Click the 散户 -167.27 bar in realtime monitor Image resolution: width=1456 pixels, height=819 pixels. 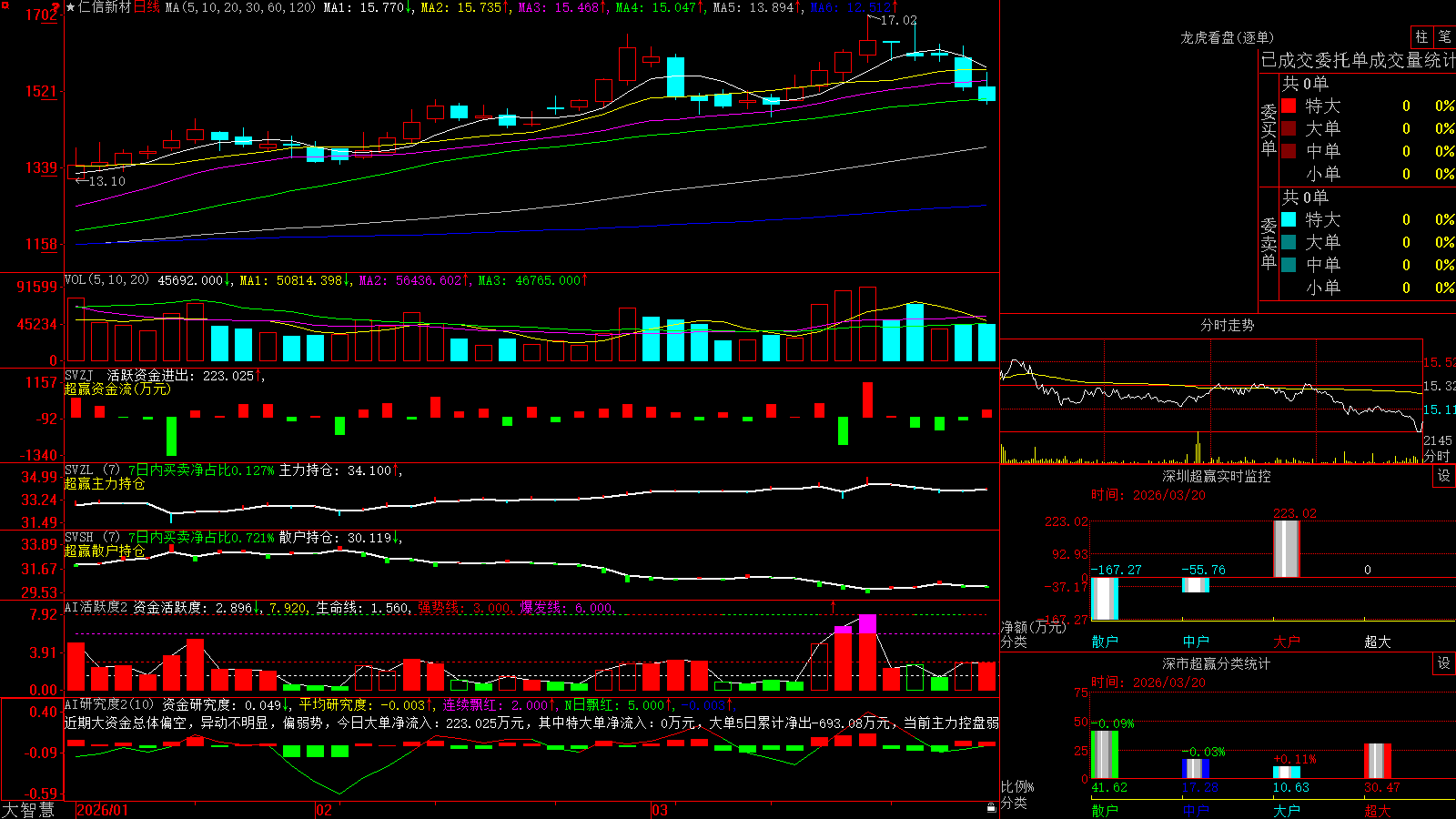coord(1105,599)
